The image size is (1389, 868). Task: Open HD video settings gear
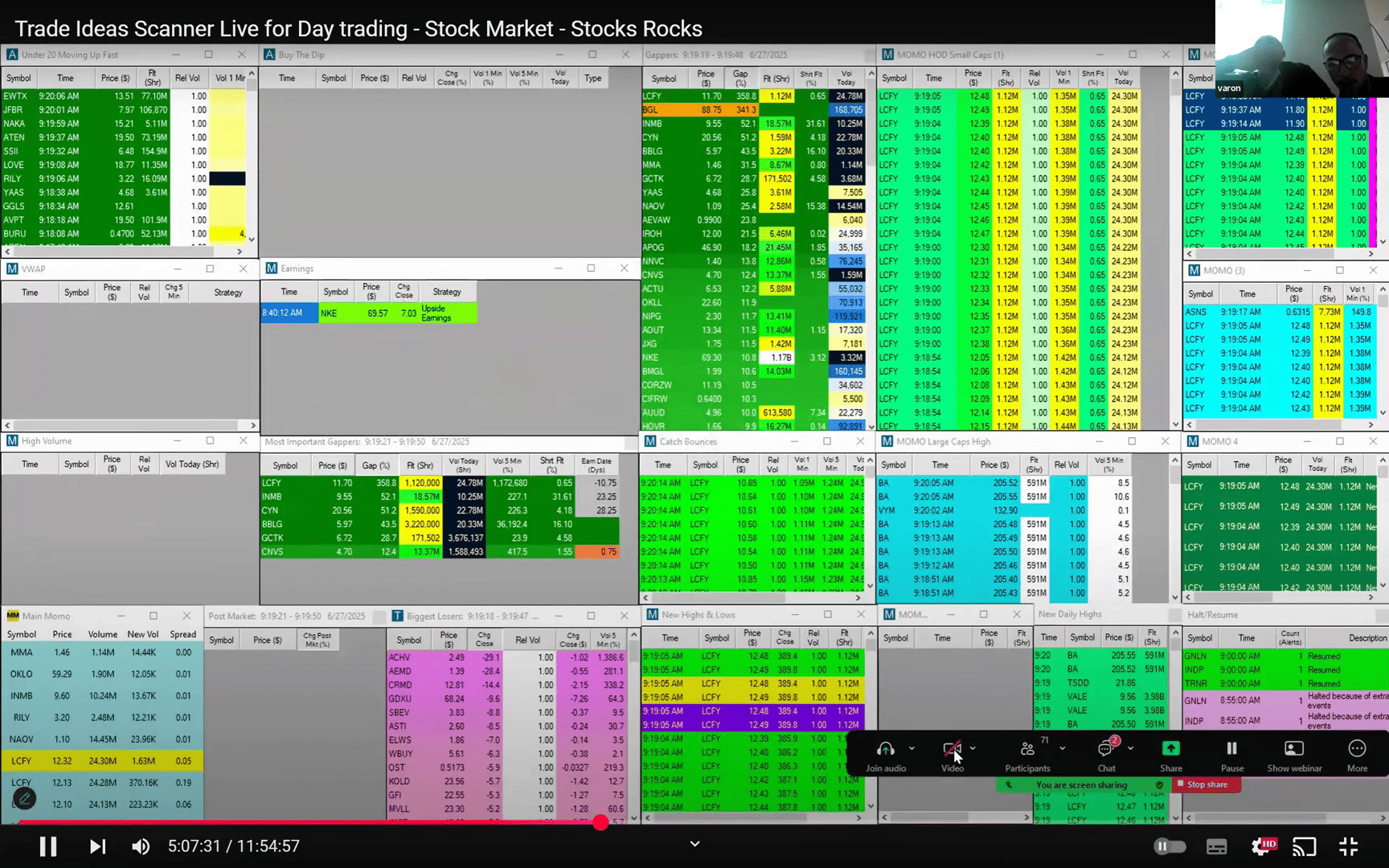tap(1262, 846)
